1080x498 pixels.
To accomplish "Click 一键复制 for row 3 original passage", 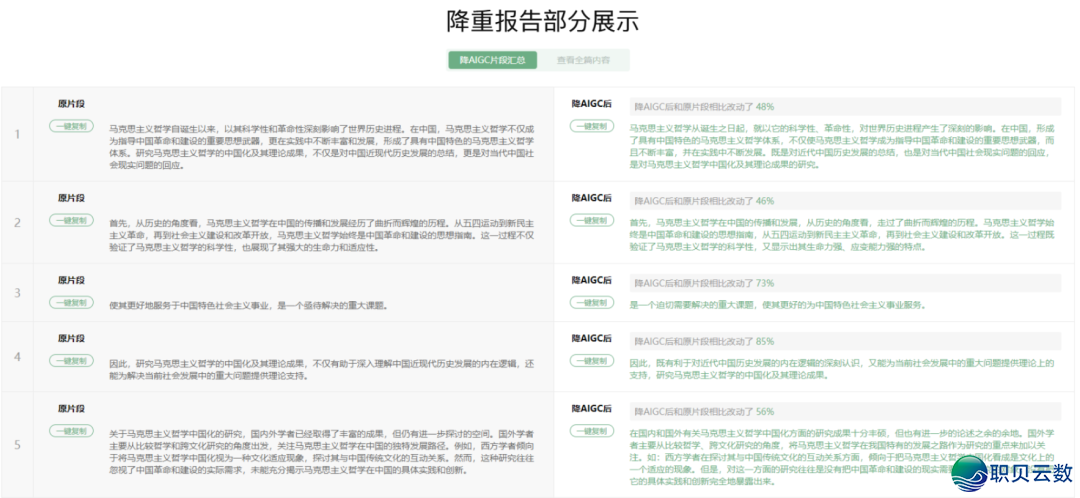I will click(70, 302).
